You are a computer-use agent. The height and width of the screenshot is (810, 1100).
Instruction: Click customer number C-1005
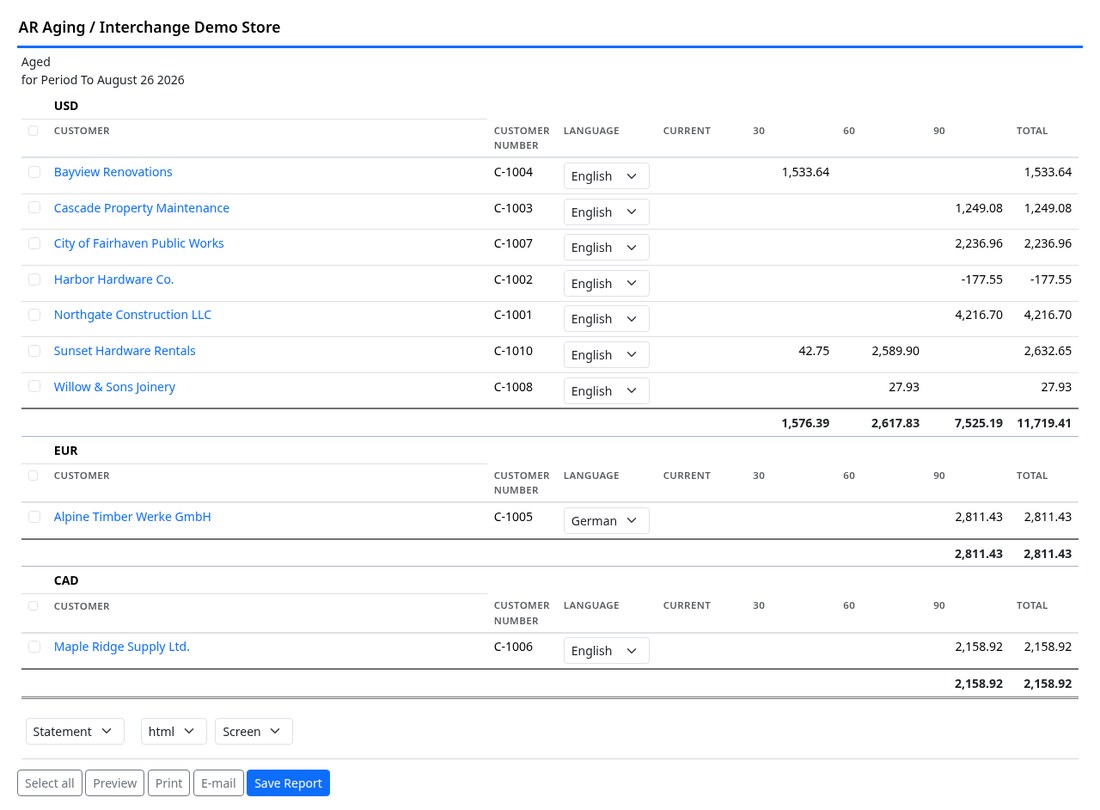(514, 517)
